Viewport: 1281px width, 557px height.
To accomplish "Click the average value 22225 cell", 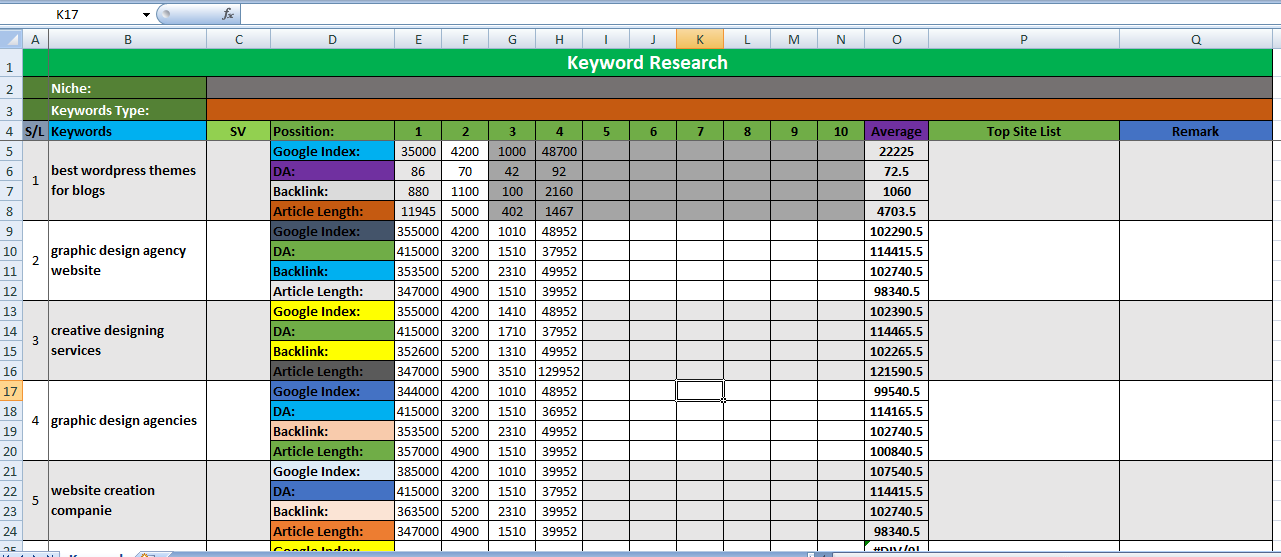I will point(896,151).
